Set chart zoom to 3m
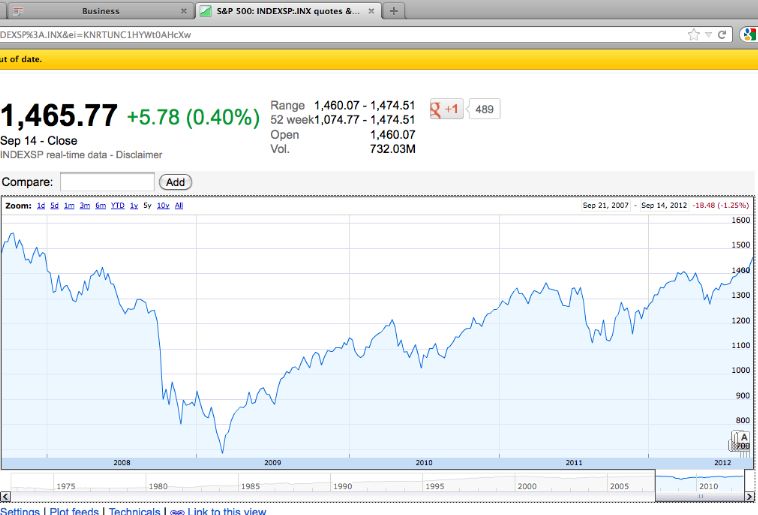This screenshot has width=758, height=515. click(x=85, y=206)
